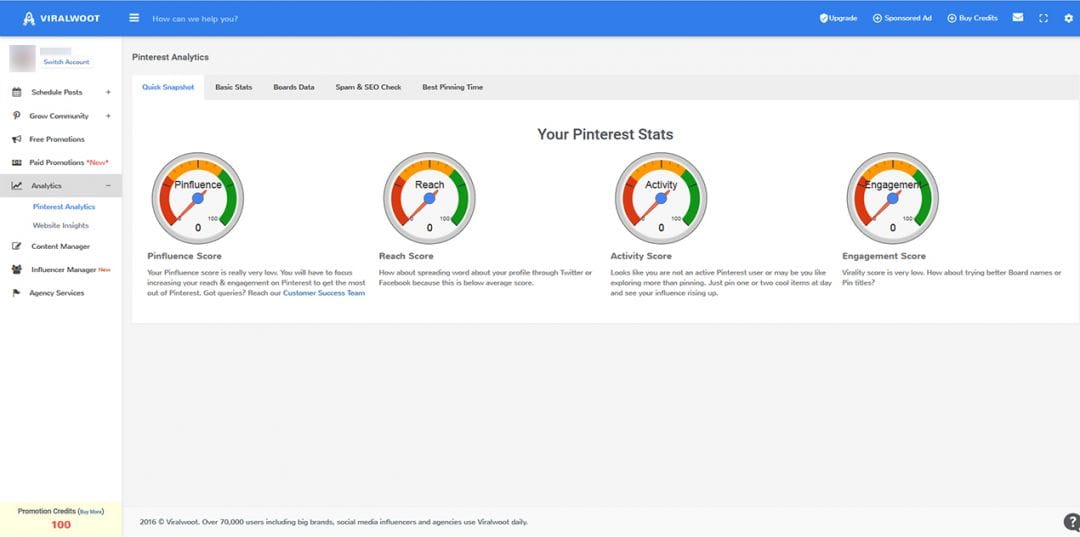Select Website Insights submenu item

point(61,225)
